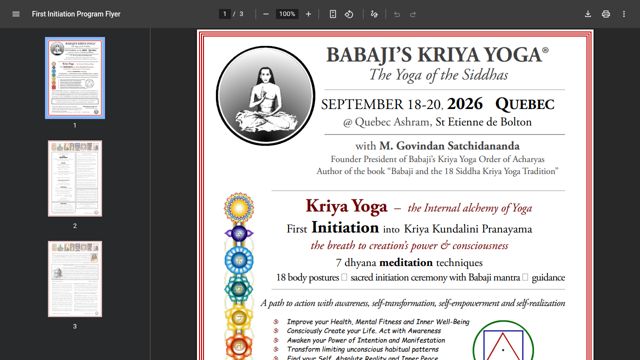The image size is (640, 360).
Task: Click 'with M. Govindan Satchidananda' text
Action: tap(437, 146)
